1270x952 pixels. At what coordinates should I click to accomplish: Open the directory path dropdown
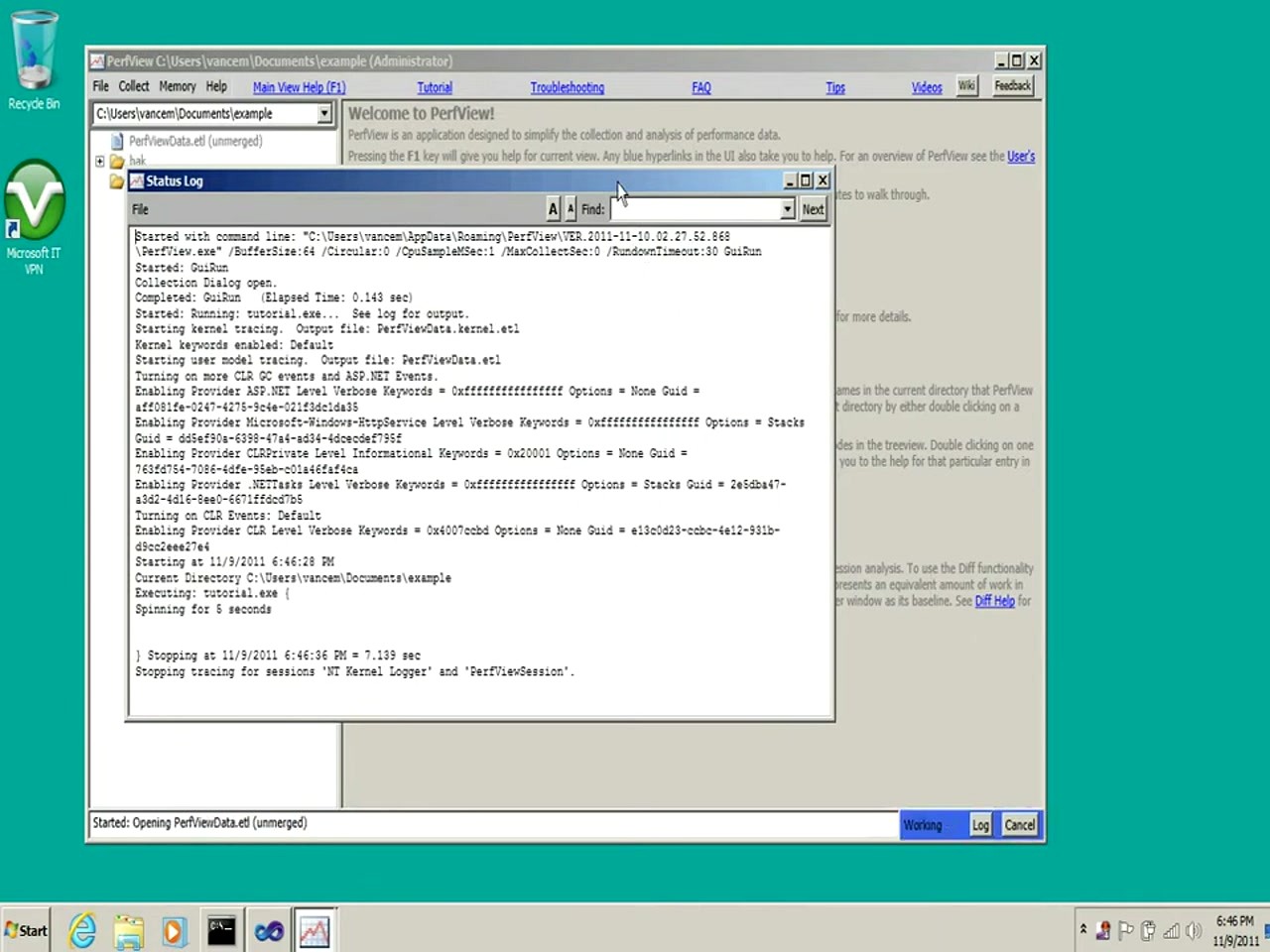coord(323,113)
